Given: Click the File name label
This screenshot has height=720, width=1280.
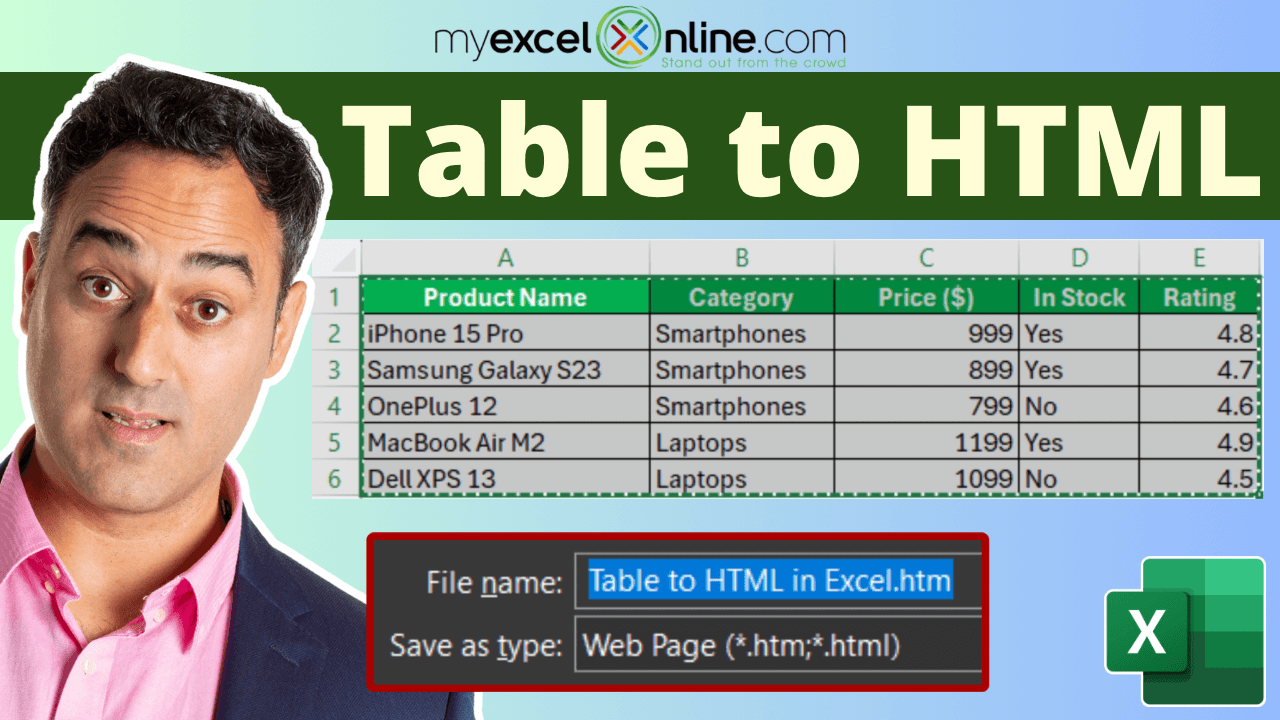Looking at the screenshot, I should point(496,581).
